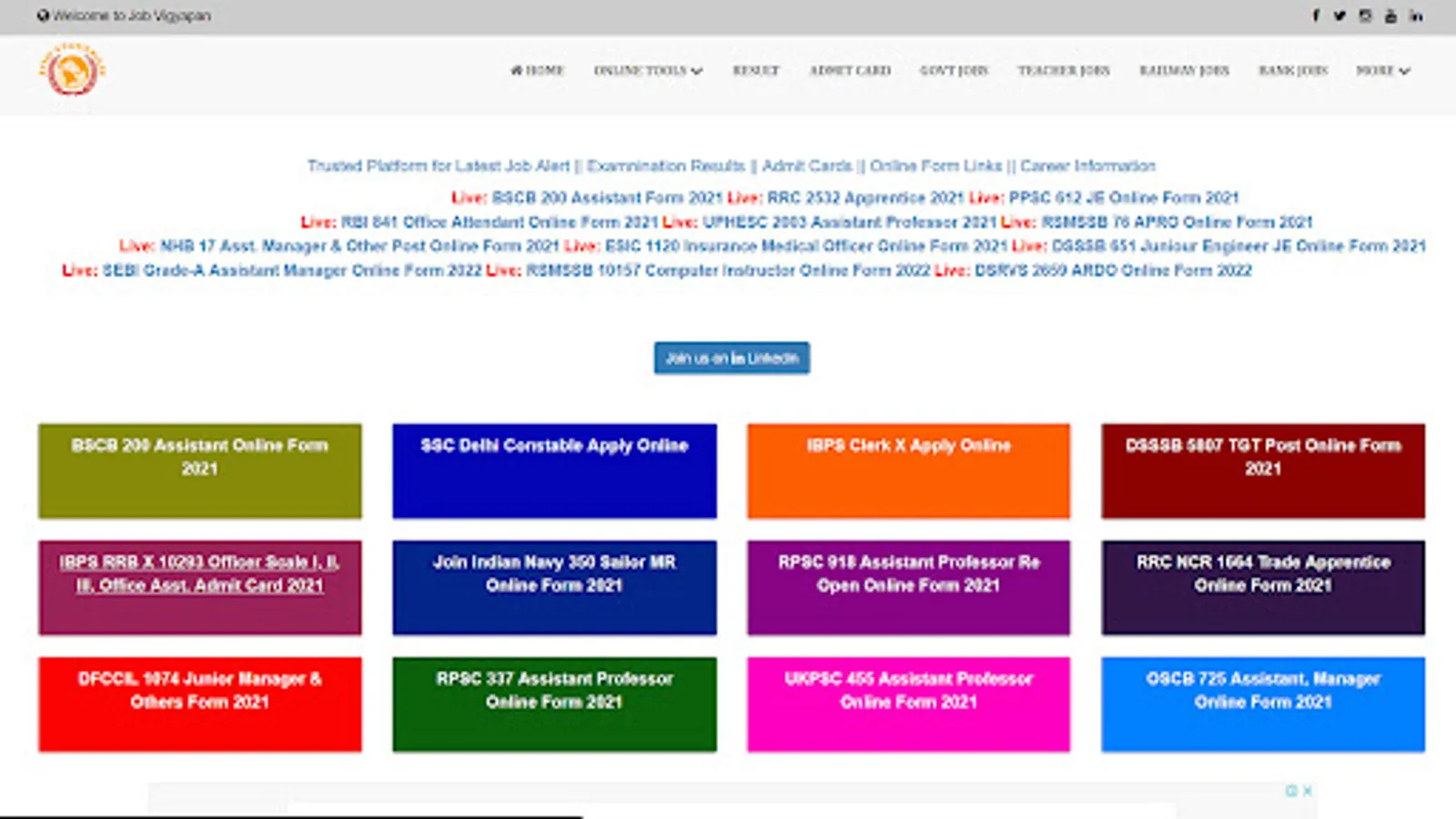The image size is (1456, 819).
Task: Open live link DSRVS 2659 ARDO form
Action: click(x=1114, y=270)
